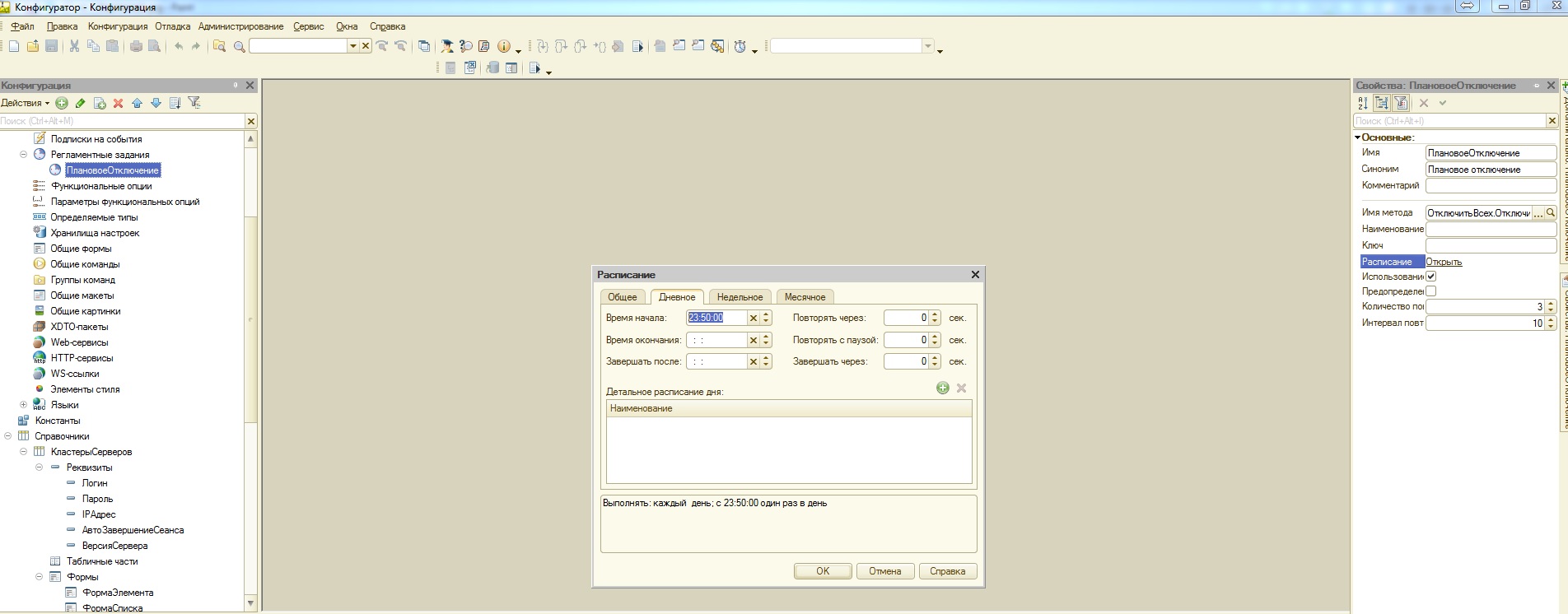Open the Конфигурация menu
The width and height of the screenshot is (1568, 614).
(x=118, y=26)
